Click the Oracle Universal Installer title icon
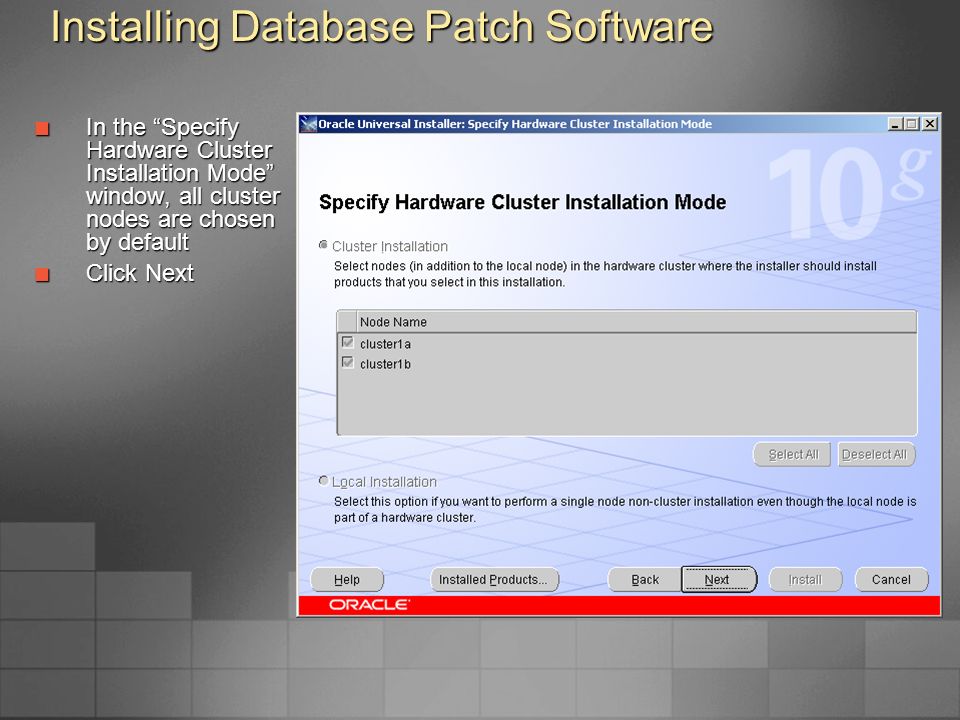Screen dimensions: 960x720 (308, 124)
